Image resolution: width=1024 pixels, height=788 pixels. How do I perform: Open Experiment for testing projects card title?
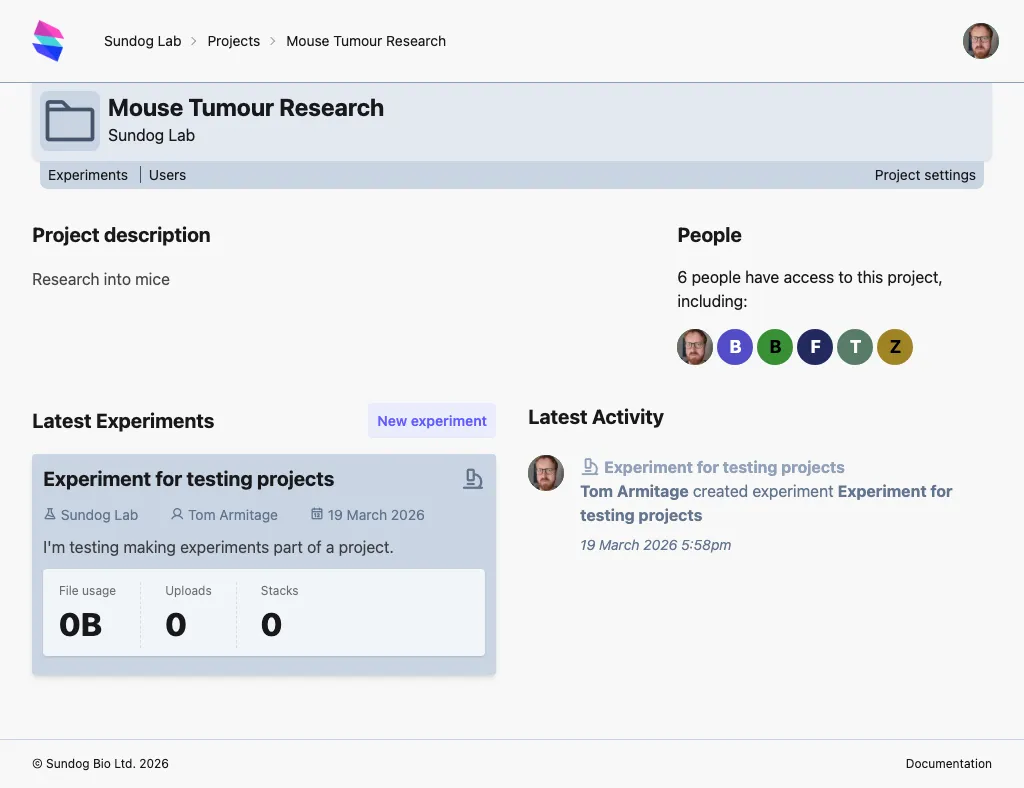point(188,479)
